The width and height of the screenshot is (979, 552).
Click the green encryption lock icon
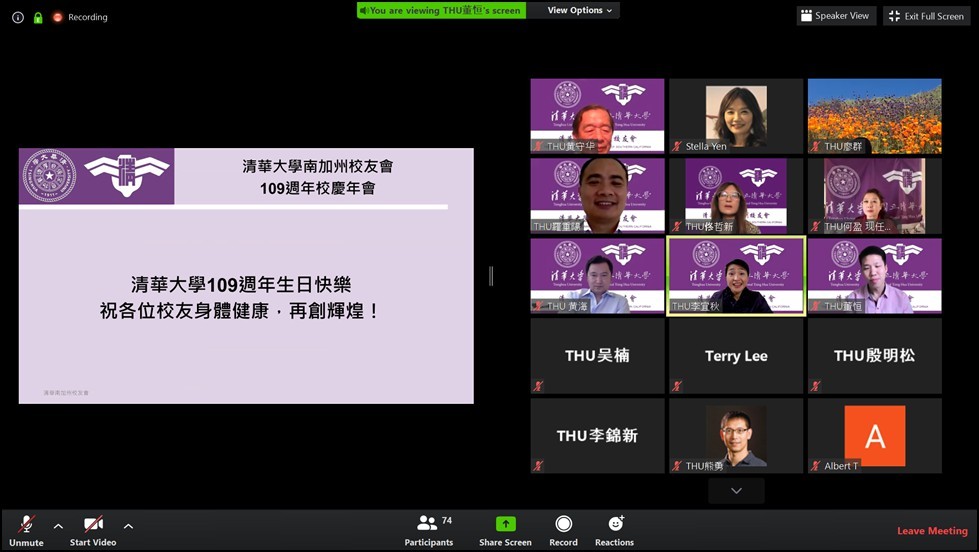(x=38, y=17)
